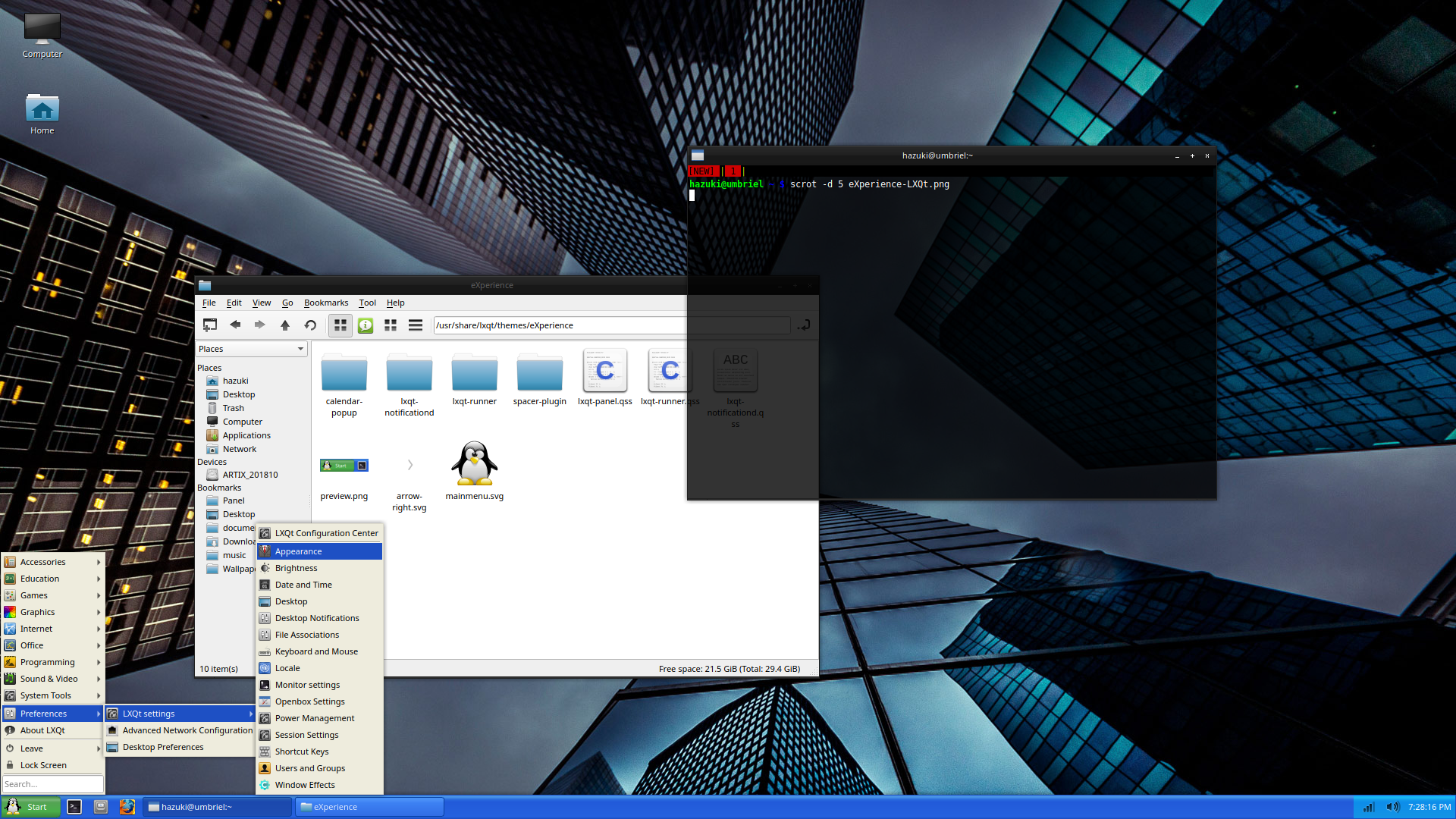Expand the Programming menu category

click(52, 662)
